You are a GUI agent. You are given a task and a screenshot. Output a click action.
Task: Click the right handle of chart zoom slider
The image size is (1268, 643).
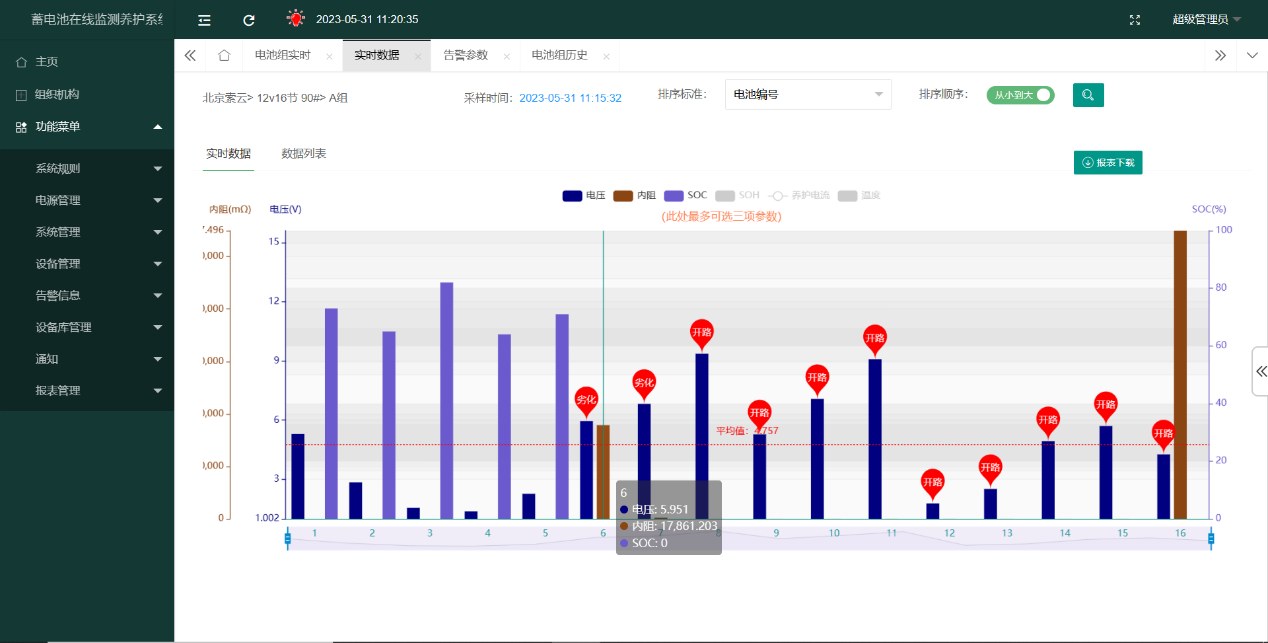[x=1211, y=539]
